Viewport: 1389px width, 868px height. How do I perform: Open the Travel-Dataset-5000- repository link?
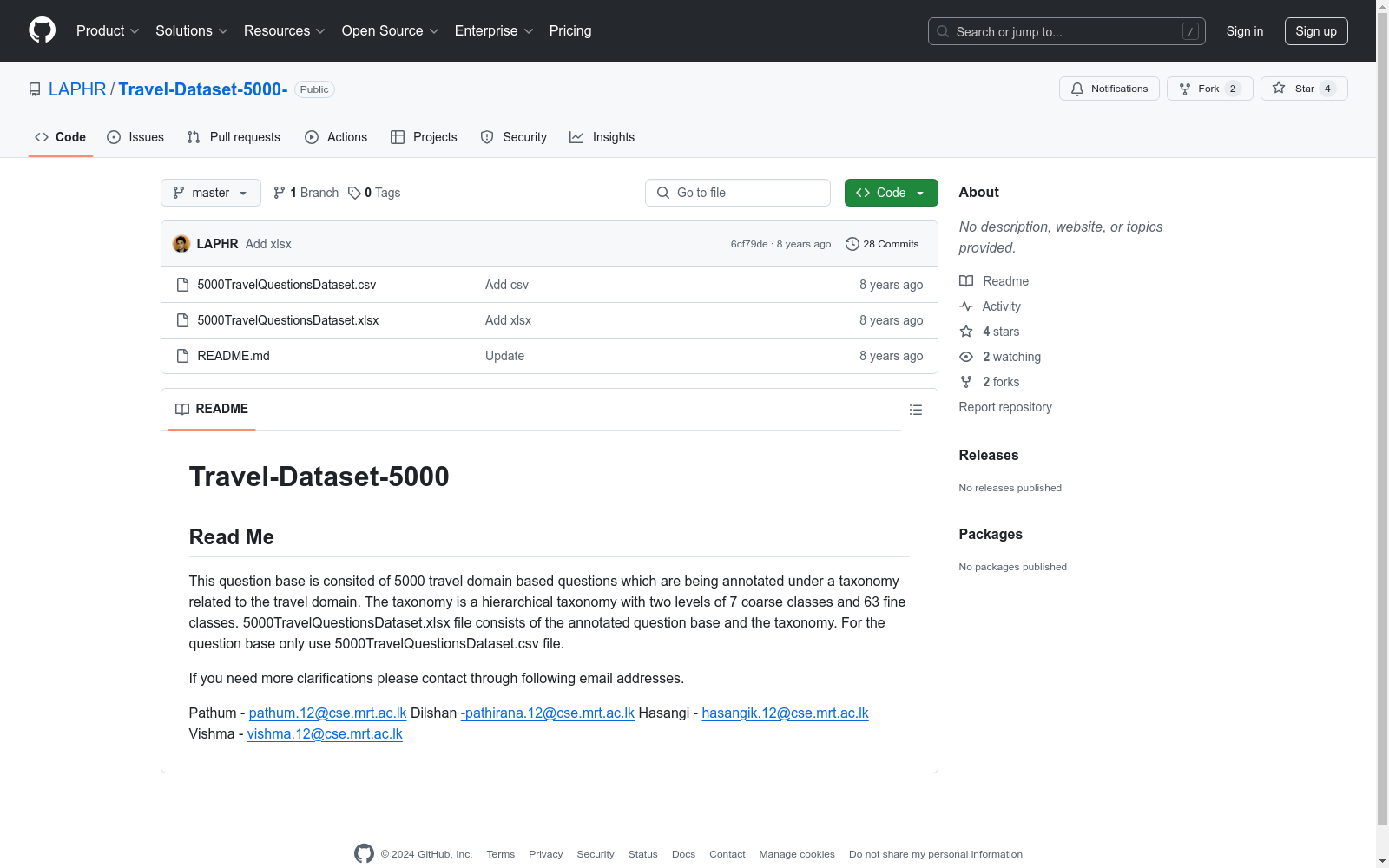point(203,89)
